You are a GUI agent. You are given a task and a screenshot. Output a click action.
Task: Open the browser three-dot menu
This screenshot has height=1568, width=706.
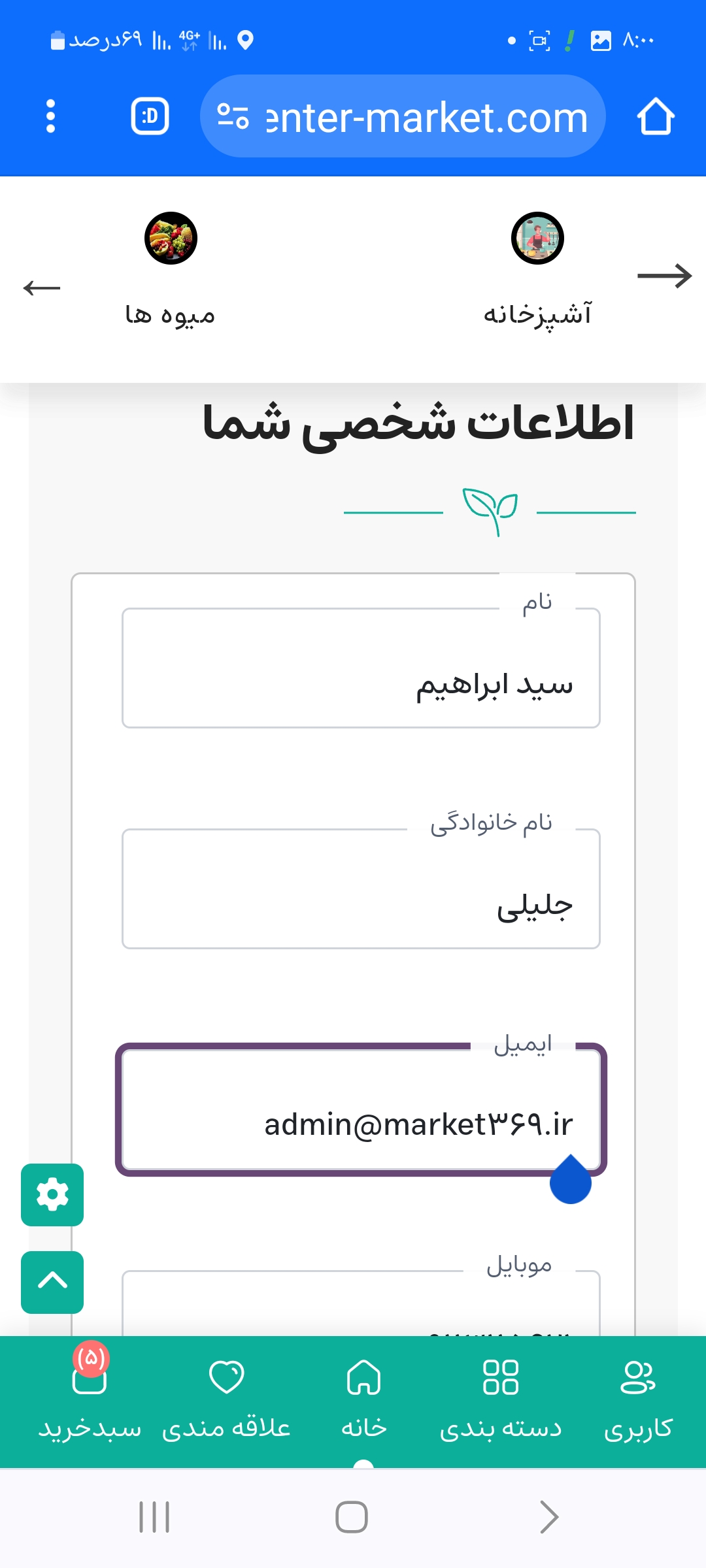pyautogui.click(x=51, y=116)
